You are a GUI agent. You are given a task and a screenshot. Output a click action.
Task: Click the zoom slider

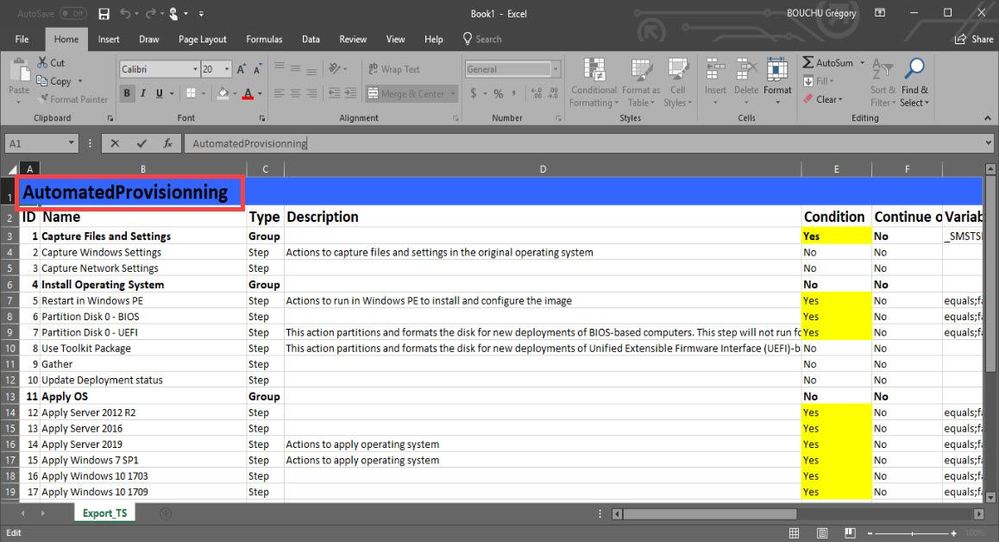point(911,533)
